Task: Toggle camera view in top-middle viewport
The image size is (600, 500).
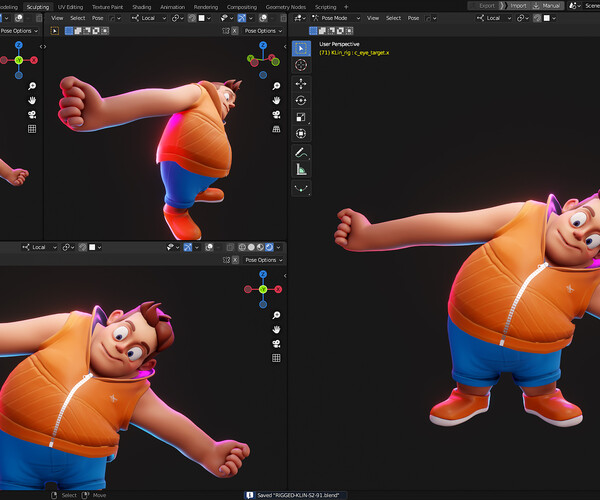Action: pos(276,114)
